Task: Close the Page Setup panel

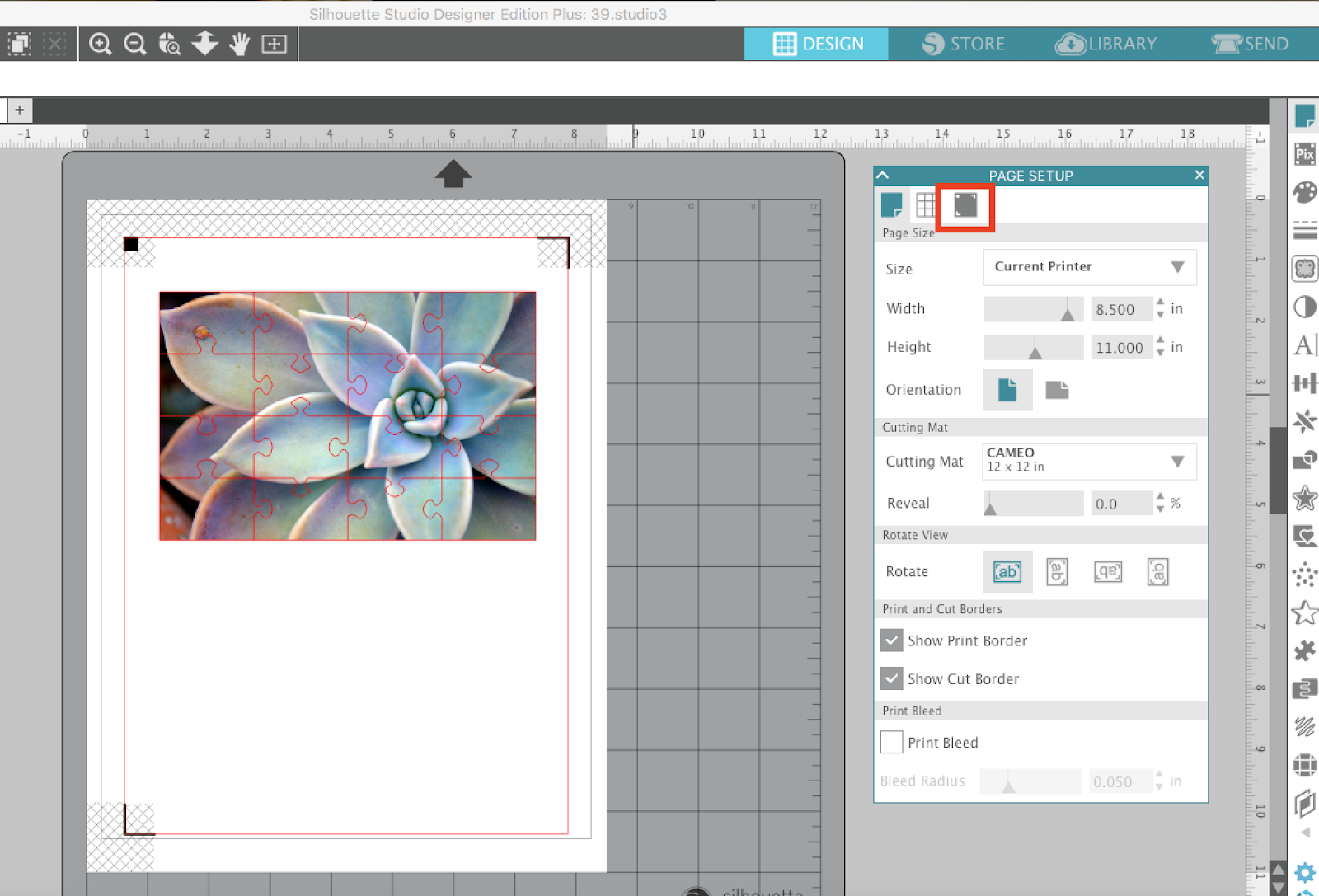Action: (x=1199, y=175)
